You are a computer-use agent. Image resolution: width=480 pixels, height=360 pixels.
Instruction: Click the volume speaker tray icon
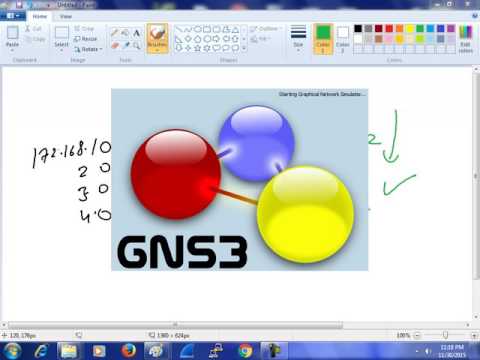[x=428, y=351]
